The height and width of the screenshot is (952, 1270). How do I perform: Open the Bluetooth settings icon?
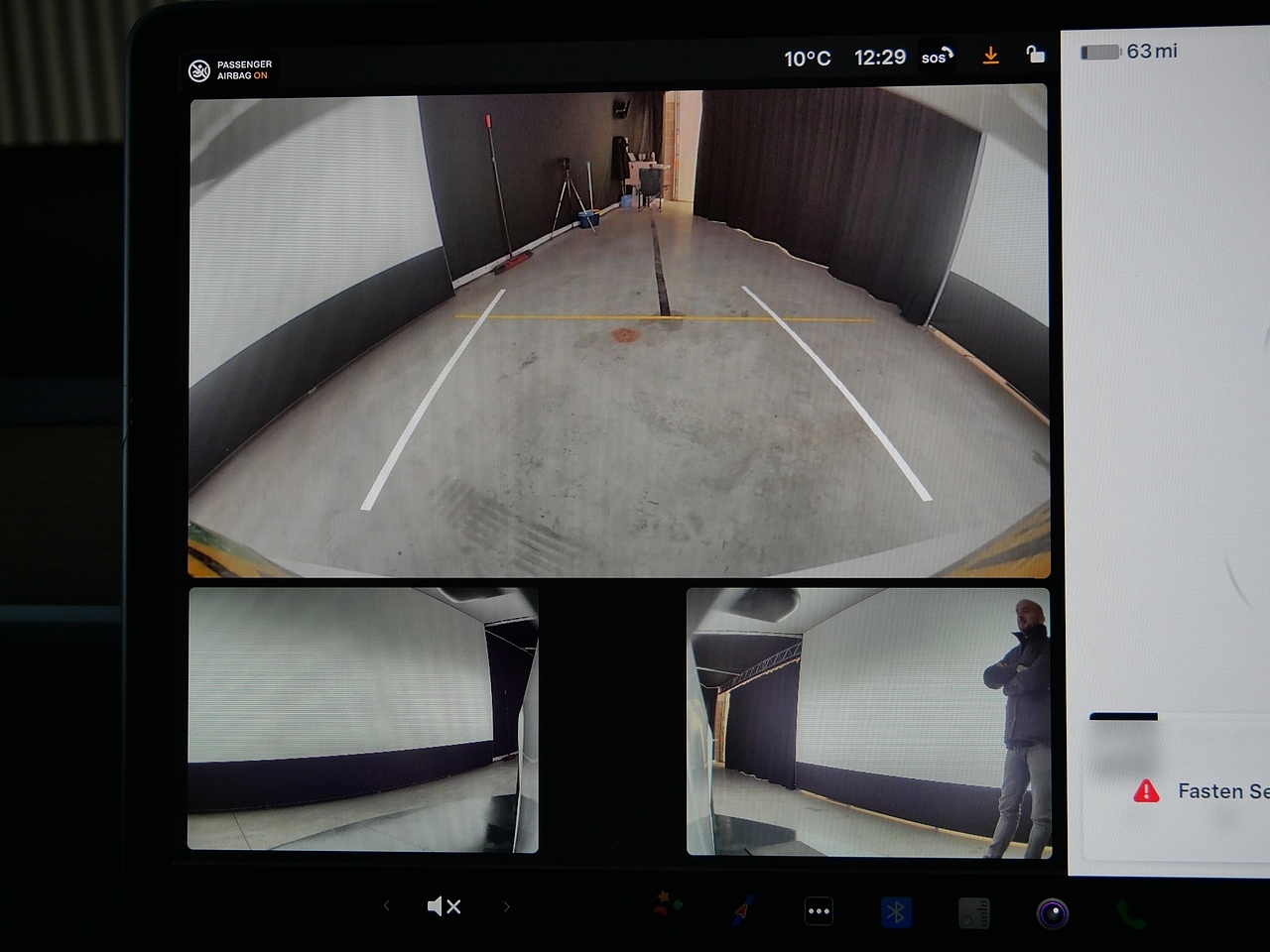pos(896,912)
